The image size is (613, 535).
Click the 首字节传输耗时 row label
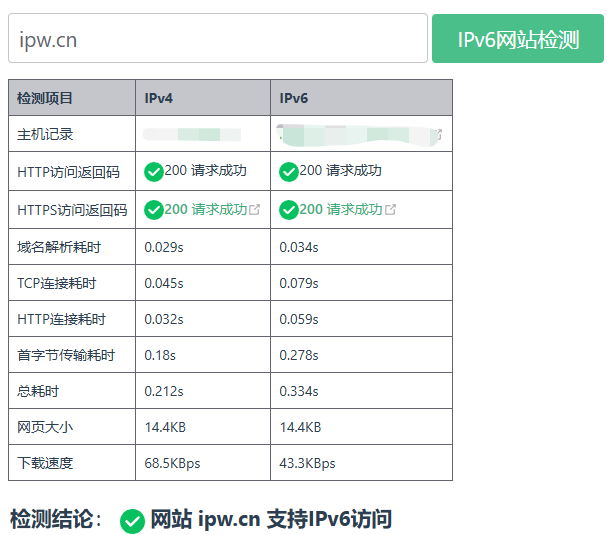(x=66, y=355)
